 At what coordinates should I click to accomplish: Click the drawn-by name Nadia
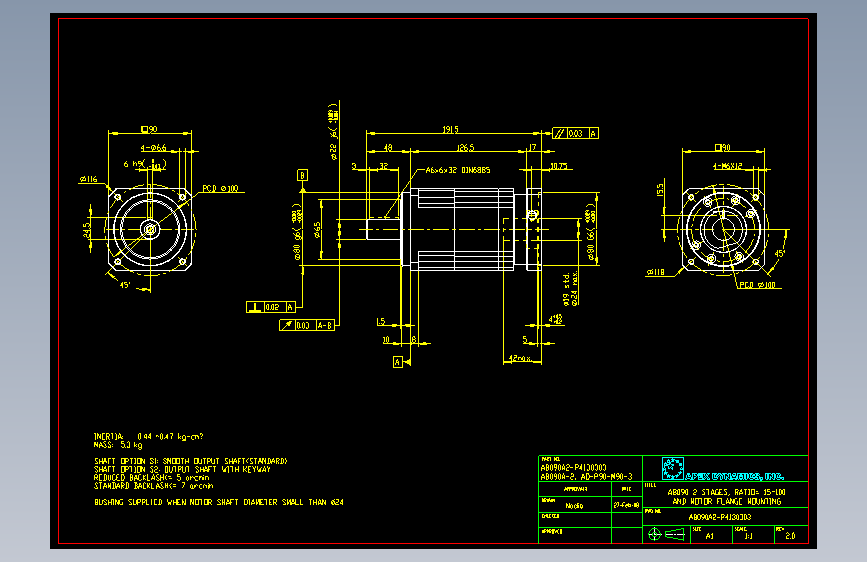[x=574, y=506]
